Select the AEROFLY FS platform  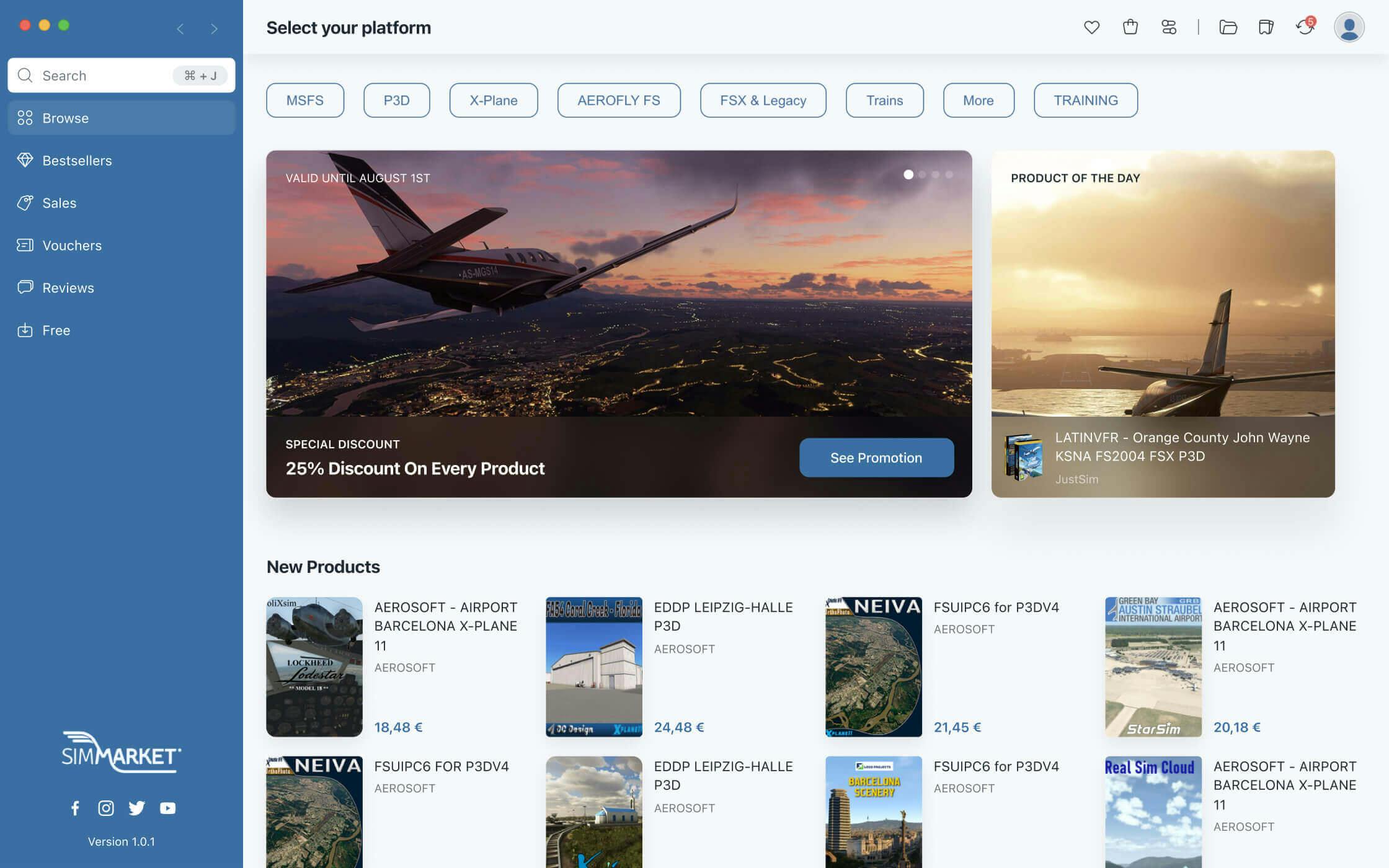618,100
